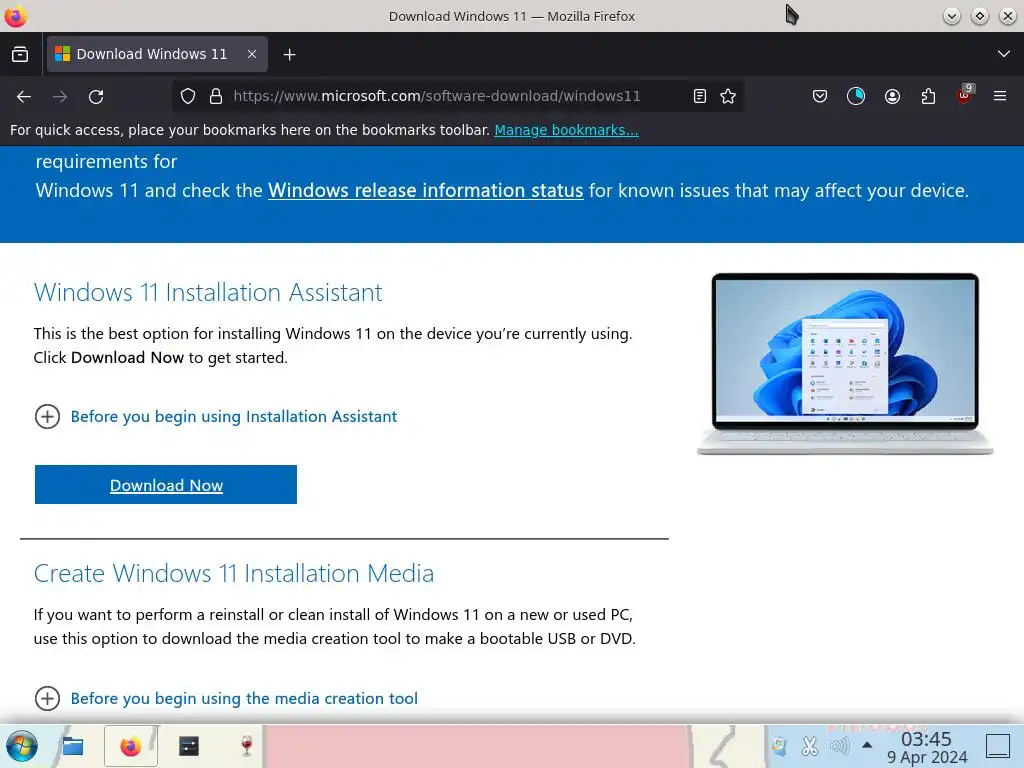
Task: Go back to the previous page
Action: click(x=24, y=97)
